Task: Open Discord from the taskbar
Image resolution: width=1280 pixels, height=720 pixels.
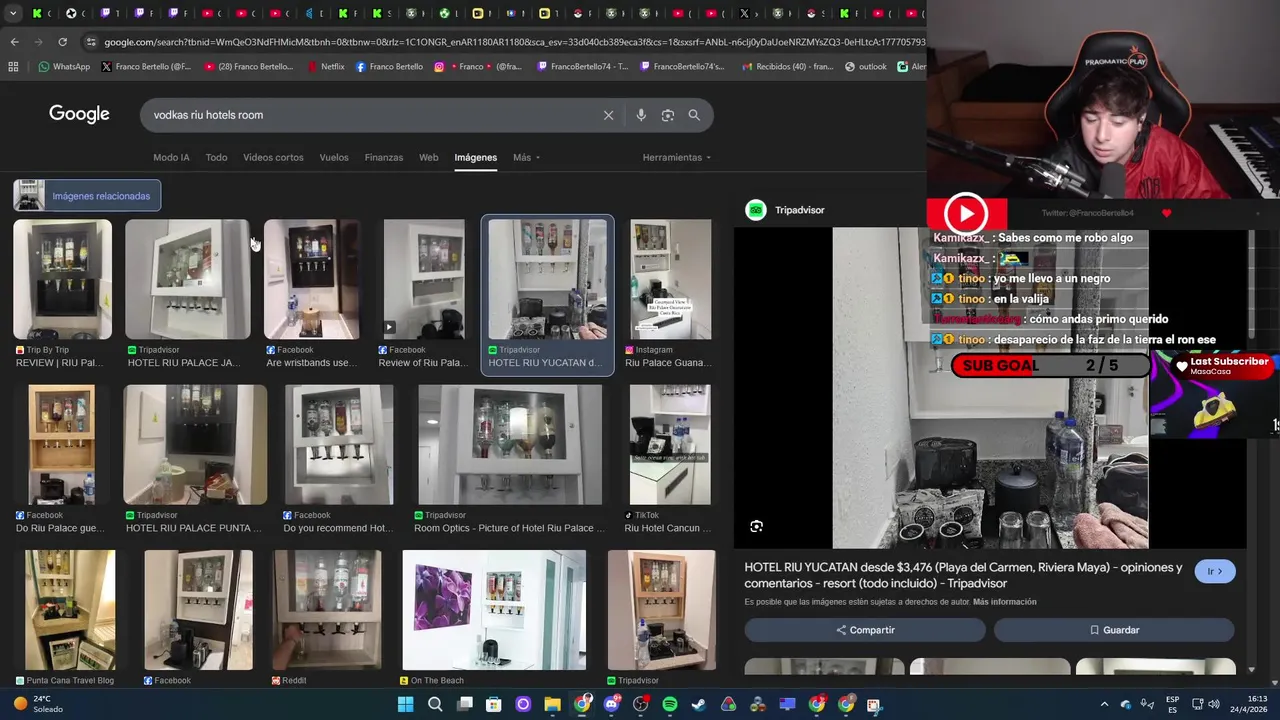Action: (611, 704)
